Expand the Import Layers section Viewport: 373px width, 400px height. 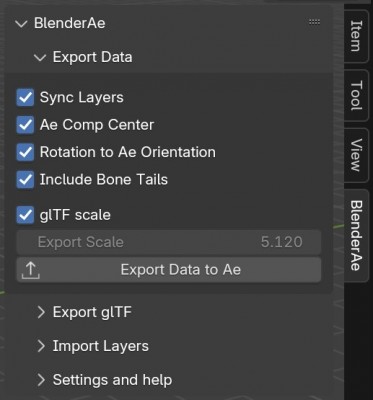coord(41,346)
